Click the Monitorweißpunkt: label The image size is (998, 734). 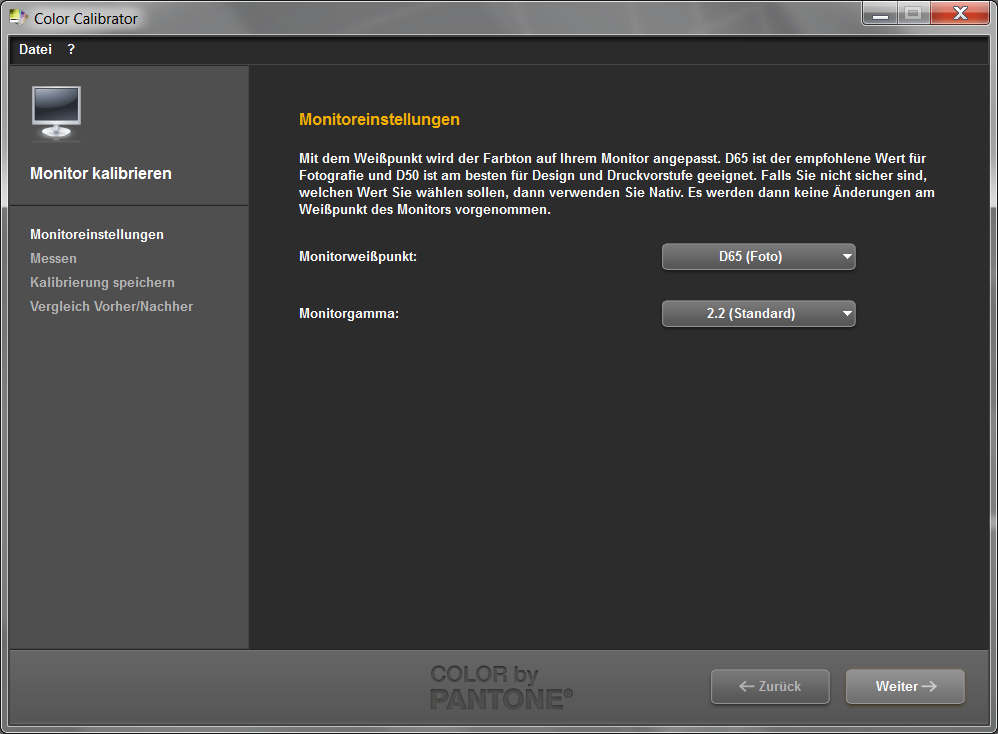coord(358,257)
